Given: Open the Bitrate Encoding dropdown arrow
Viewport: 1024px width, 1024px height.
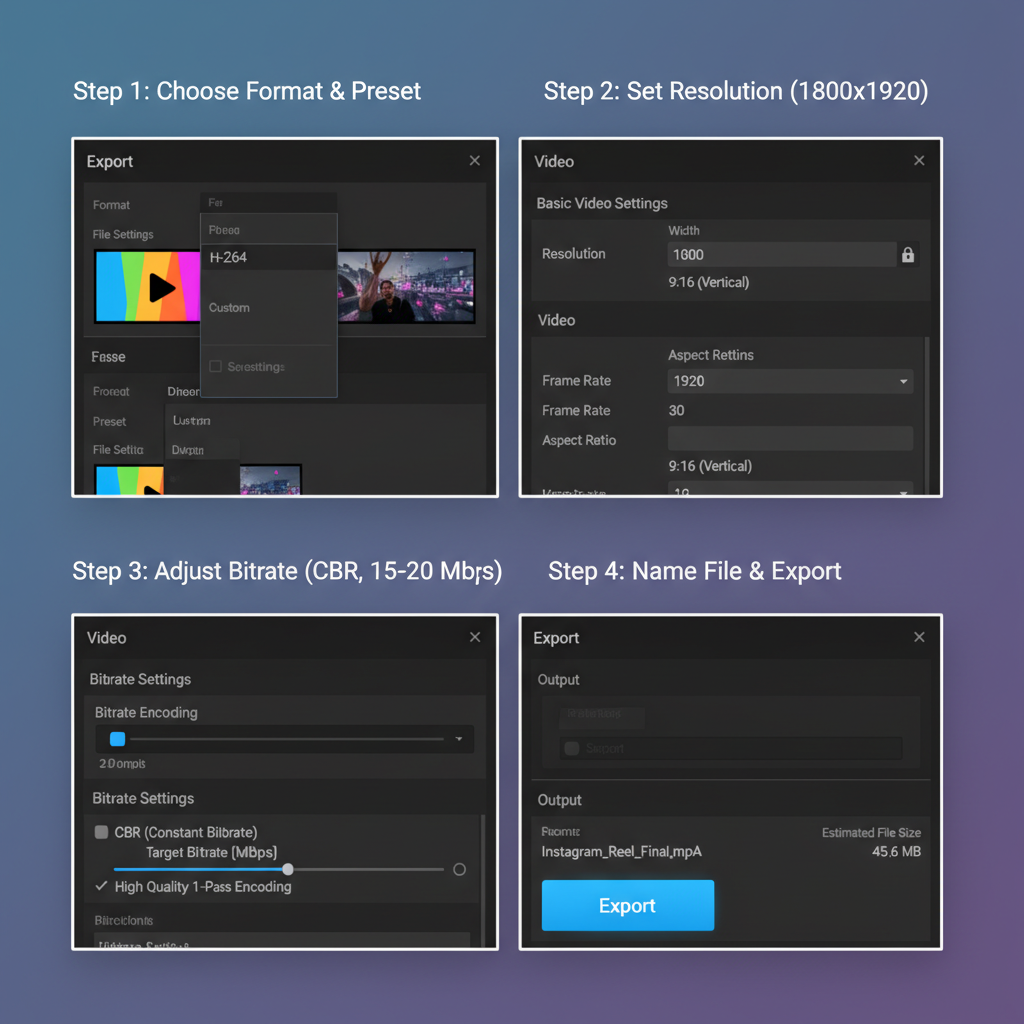Looking at the screenshot, I should coord(459,739).
